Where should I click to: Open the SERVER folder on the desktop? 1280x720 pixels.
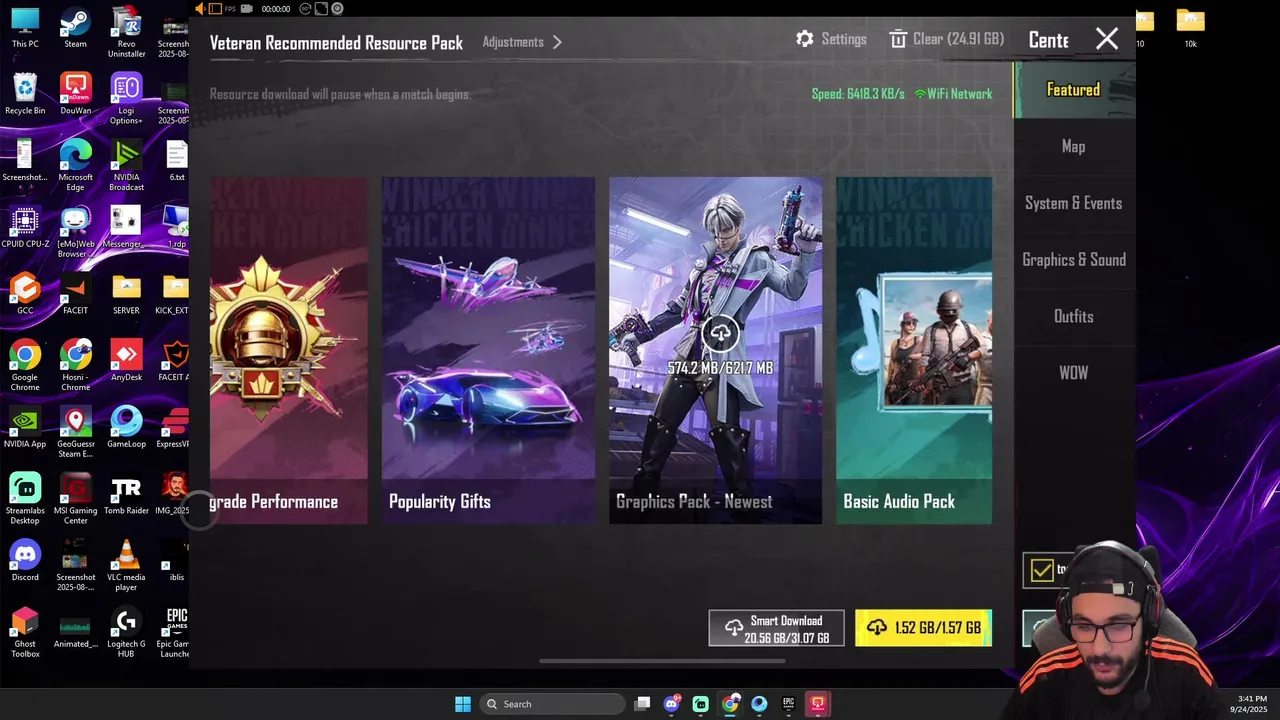(126, 295)
